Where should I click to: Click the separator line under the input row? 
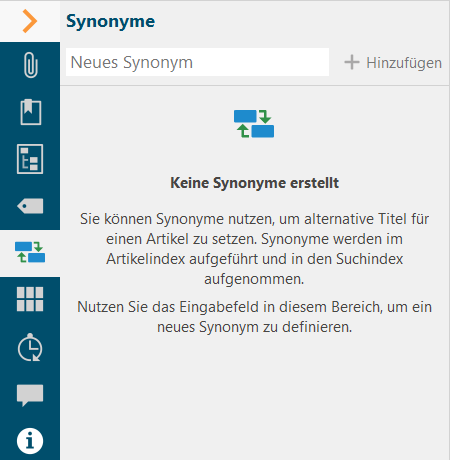coord(255,86)
